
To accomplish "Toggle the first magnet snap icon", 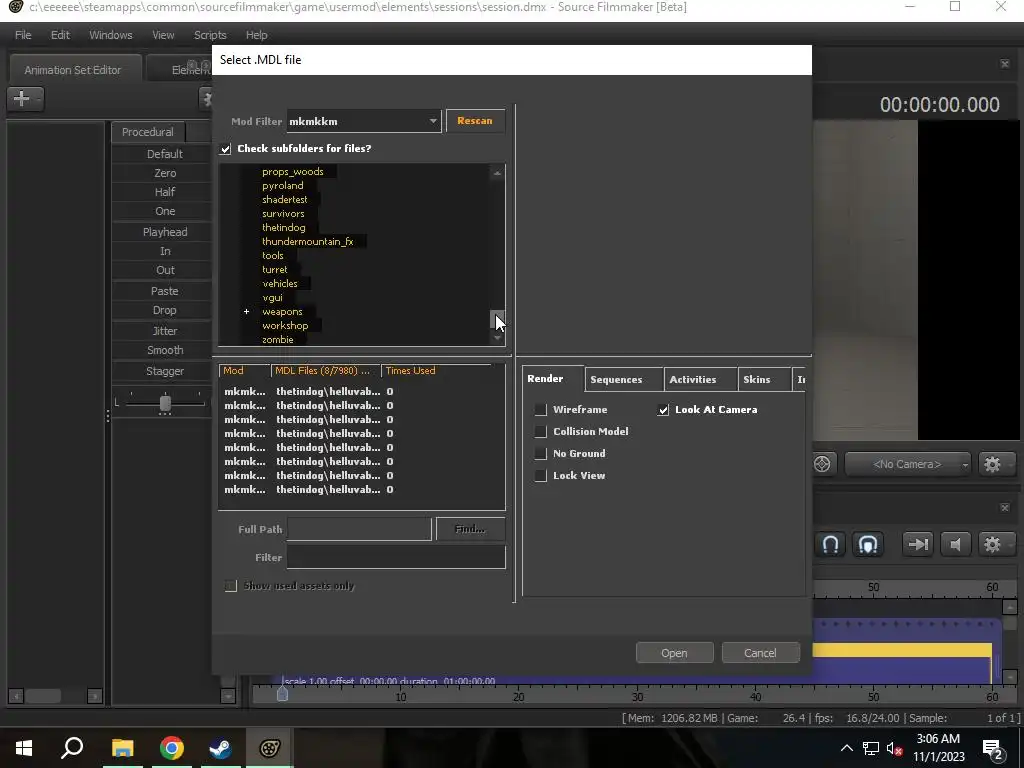I will click(830, 544).
